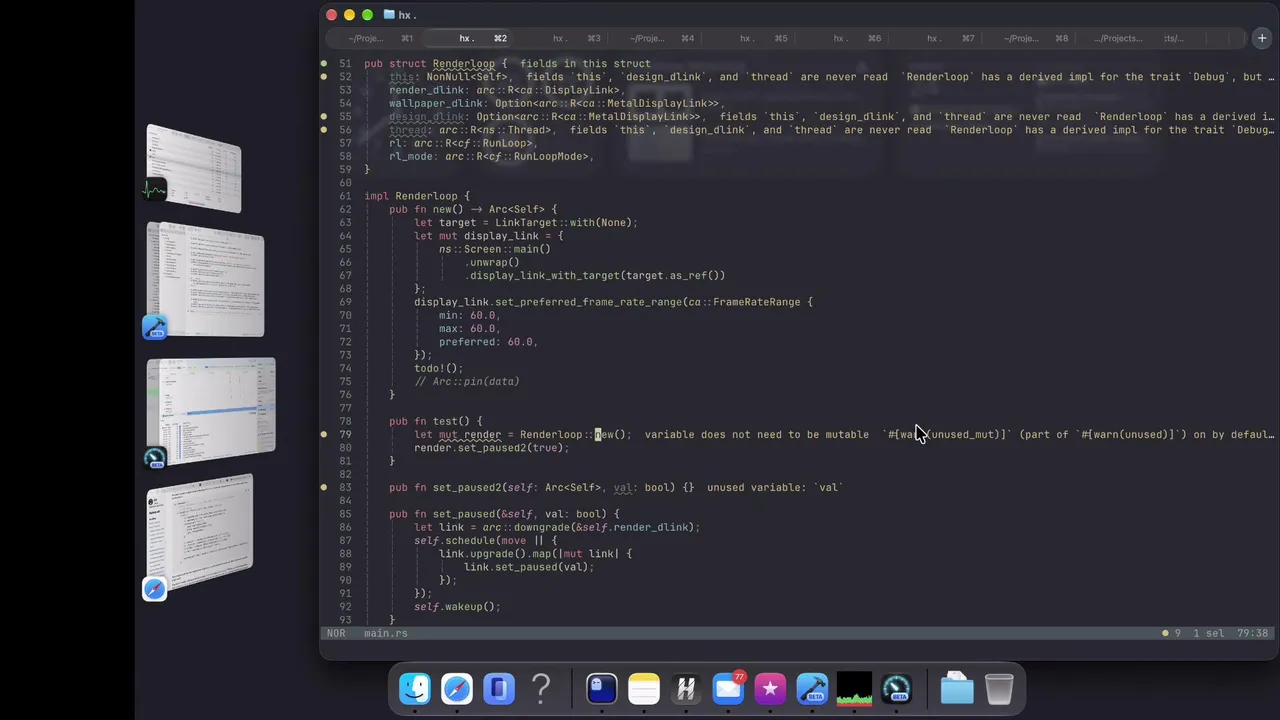
Task: Switch to the Xcode Beta Stage Manager thumbnail
Action: (205, 281)
